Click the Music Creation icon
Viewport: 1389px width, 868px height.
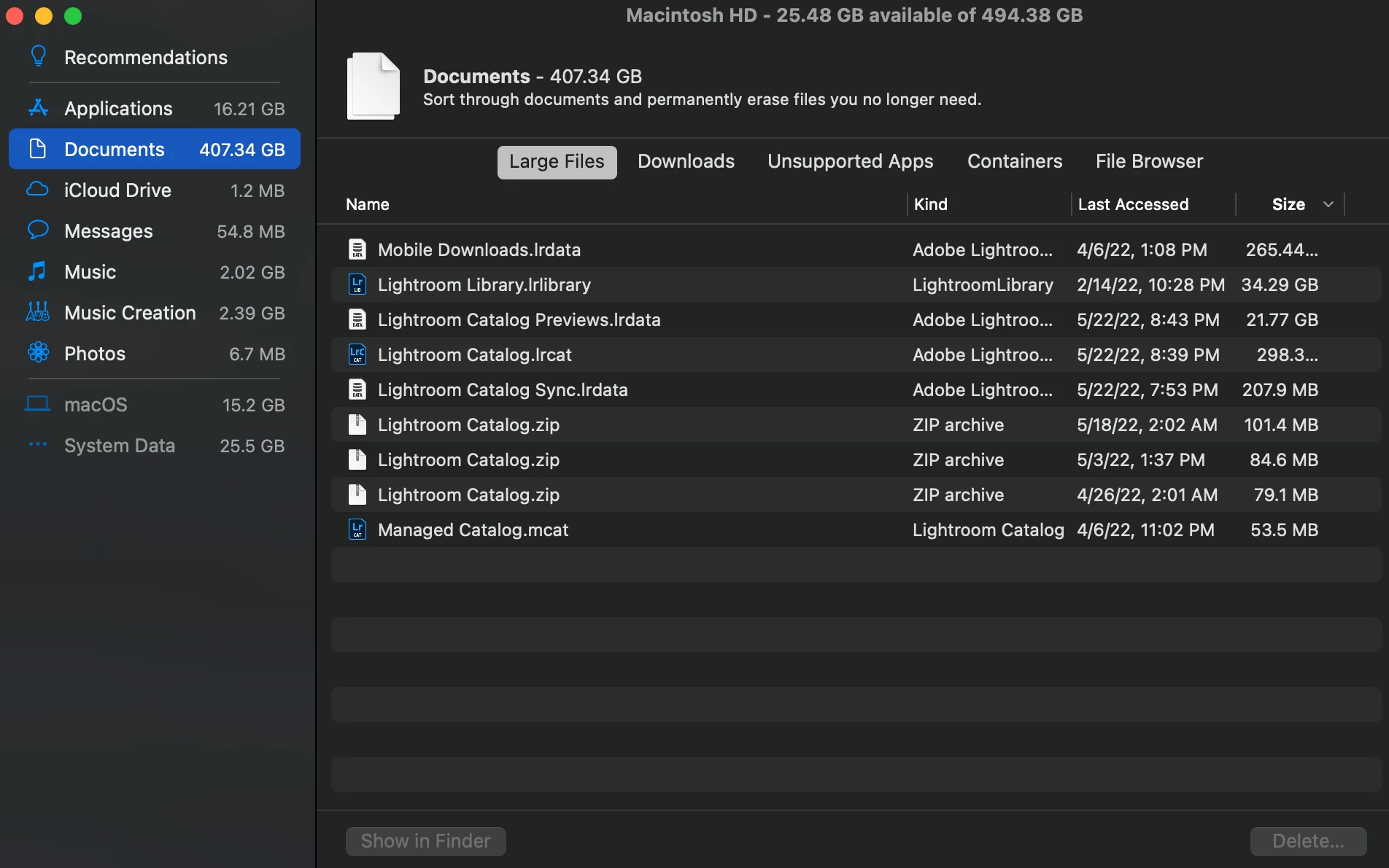38,312
